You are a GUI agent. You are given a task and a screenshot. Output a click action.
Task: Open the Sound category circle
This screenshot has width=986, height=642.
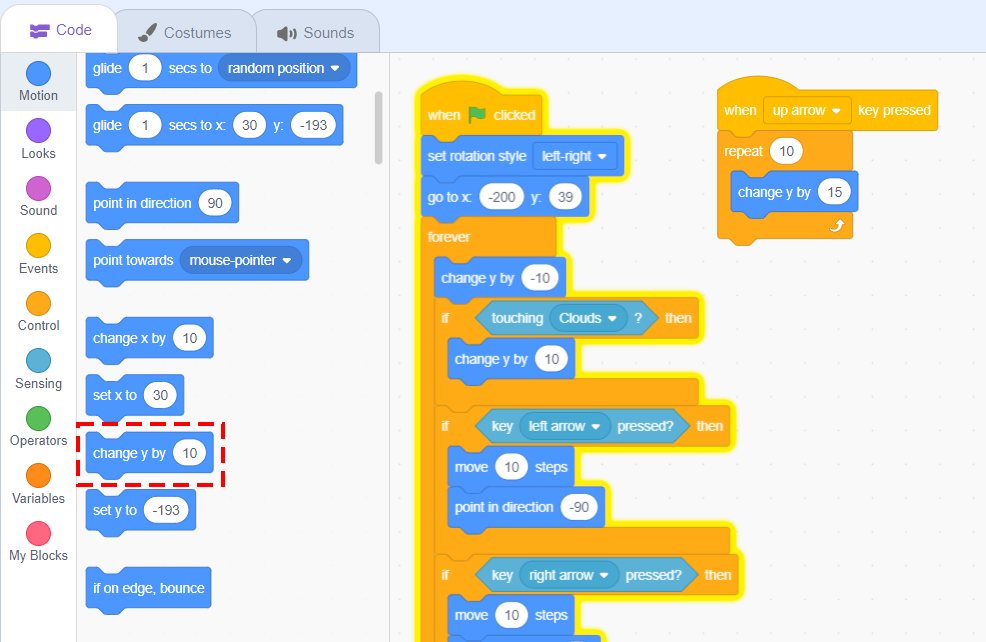coord(38,189)
